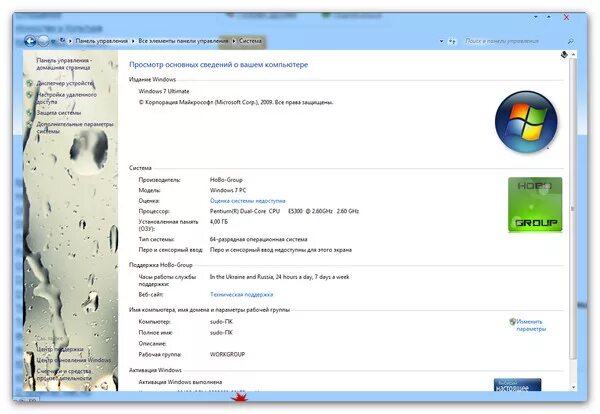600x414 pixels.
Task: Focus the Поиск в панели управления field
Action: tap(513, 41)
